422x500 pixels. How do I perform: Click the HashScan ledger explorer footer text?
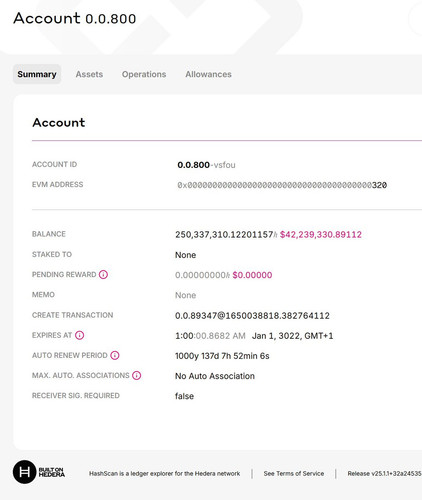(164, 473)
